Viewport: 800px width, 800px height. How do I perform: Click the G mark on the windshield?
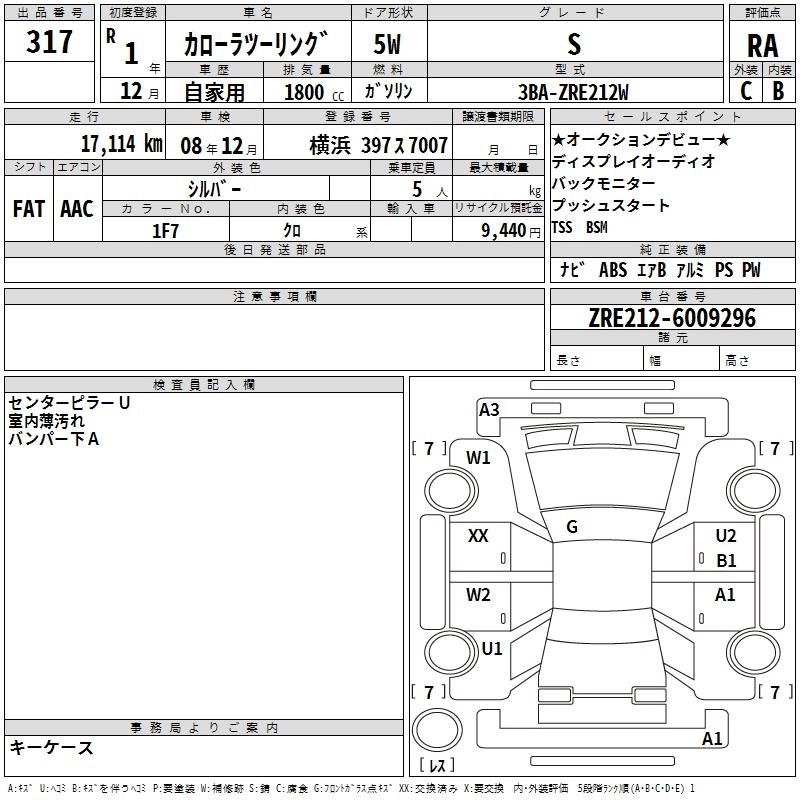pos(572,527)
